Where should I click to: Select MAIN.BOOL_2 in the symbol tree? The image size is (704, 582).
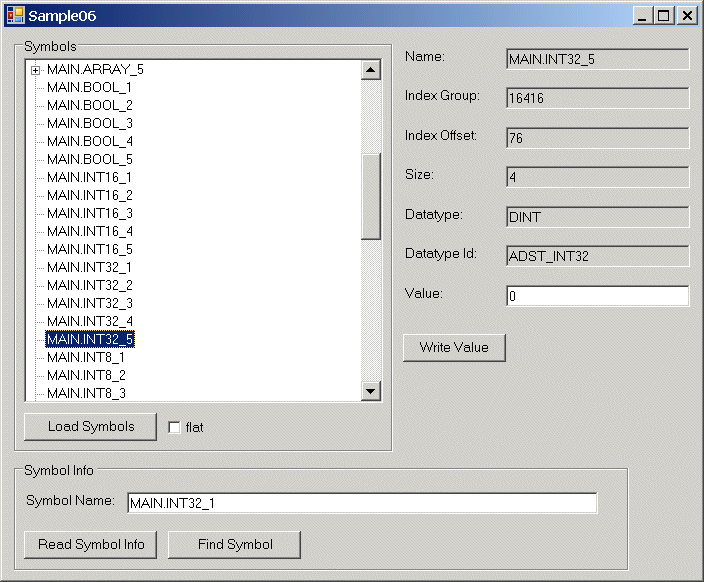point(89,105)
